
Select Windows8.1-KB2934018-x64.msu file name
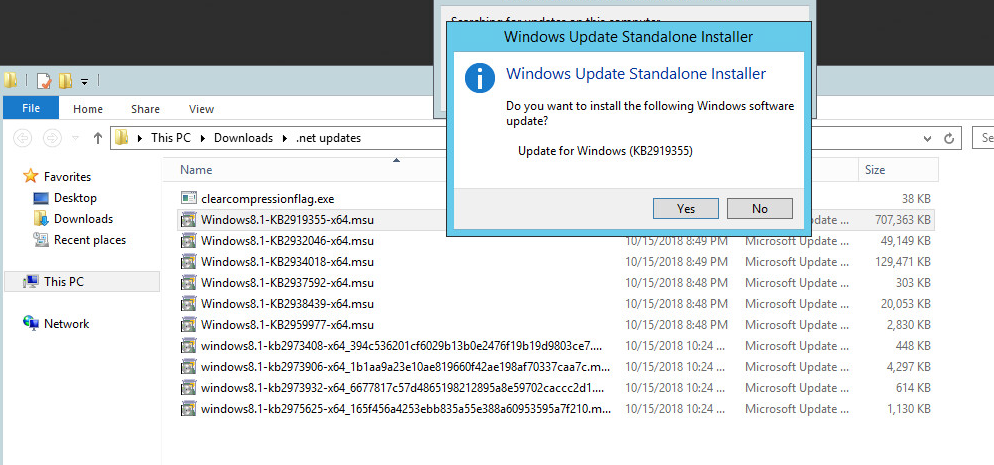287,262
